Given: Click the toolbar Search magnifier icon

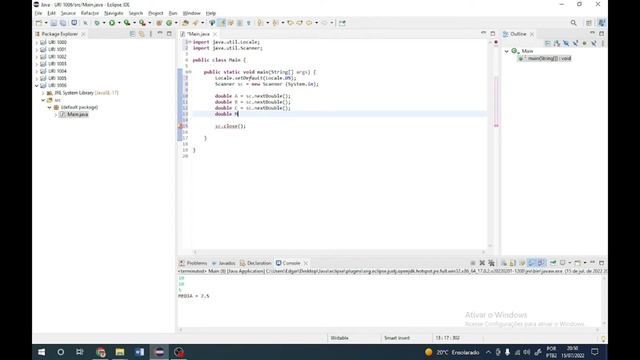Looking at the screenshot, I should point(573,23).
